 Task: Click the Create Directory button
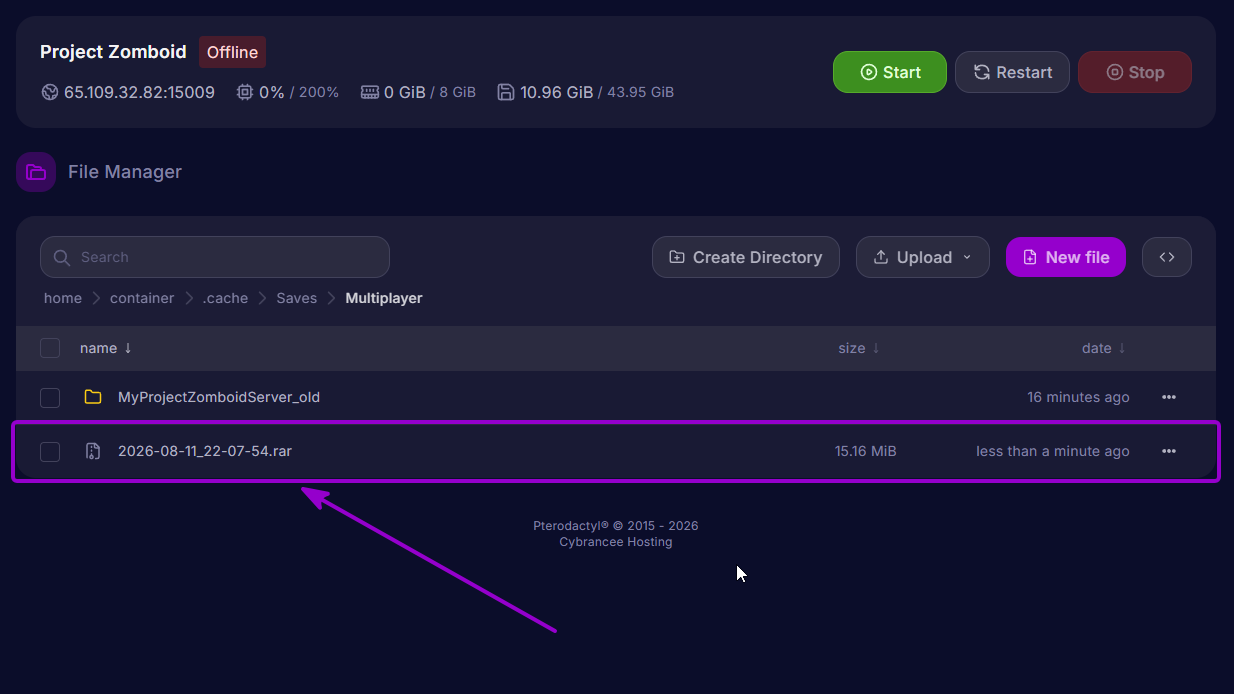pyautogui.click(x=744, y=257)
